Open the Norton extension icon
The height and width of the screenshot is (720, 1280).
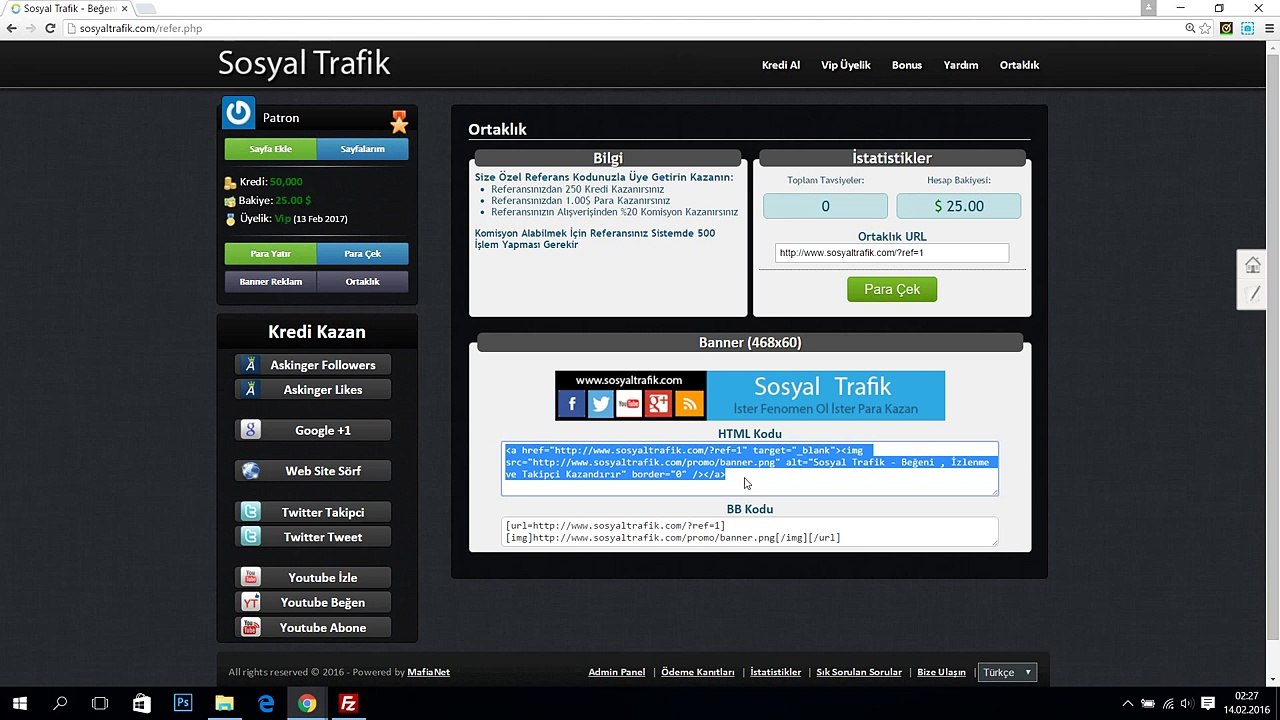pos(1227,28)
